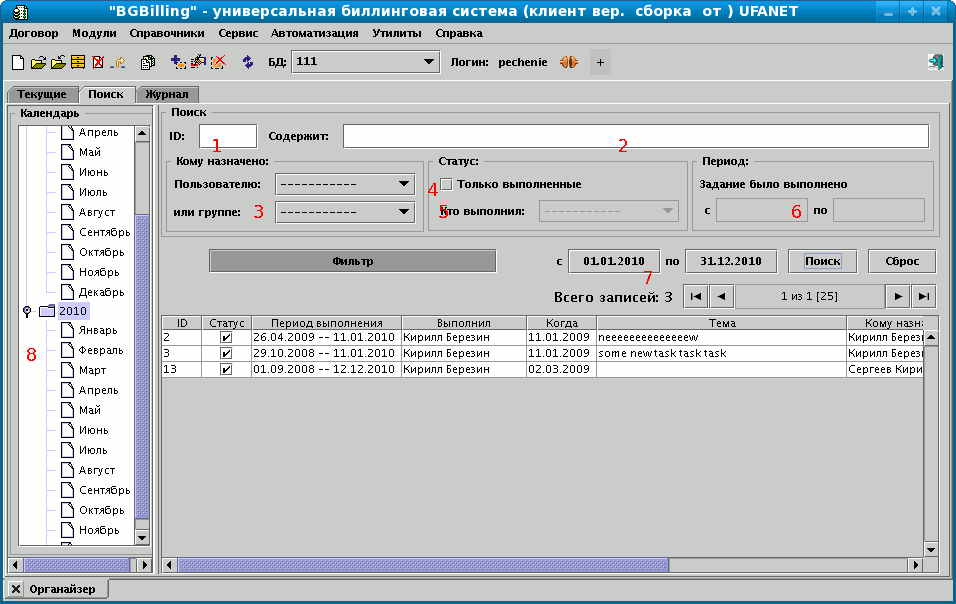Open the 'Справочники' menu
956x604 pixels.
tap(167, 33)
